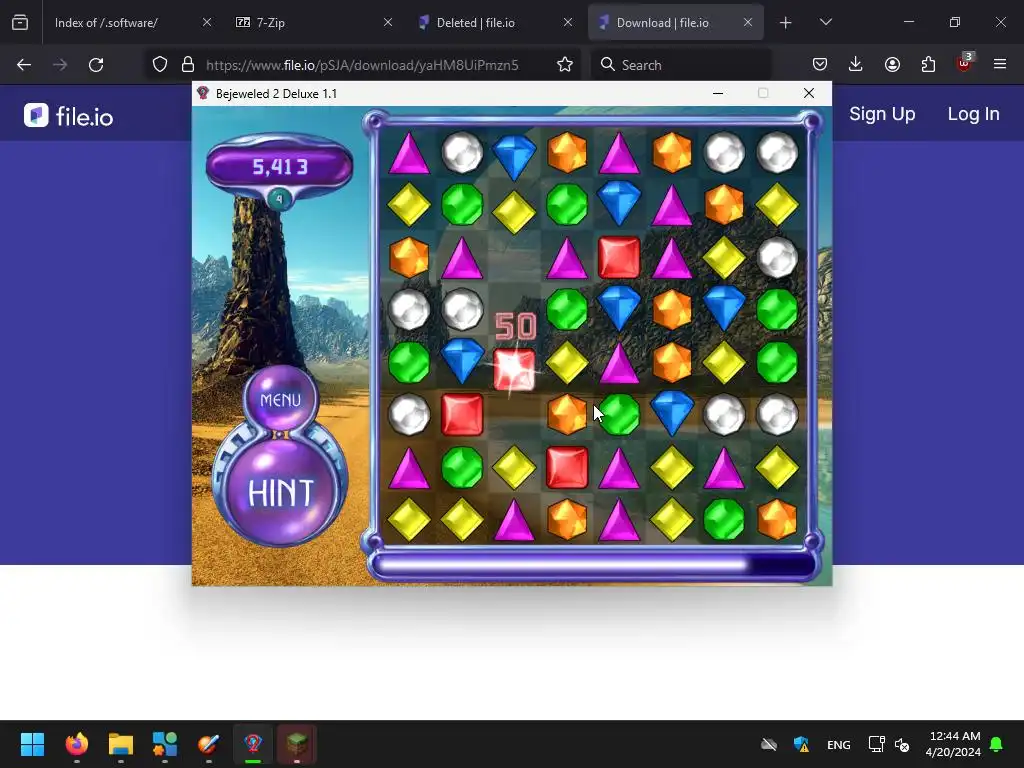
Task: Open the tracking protection shield
Action: coord(160,65)
